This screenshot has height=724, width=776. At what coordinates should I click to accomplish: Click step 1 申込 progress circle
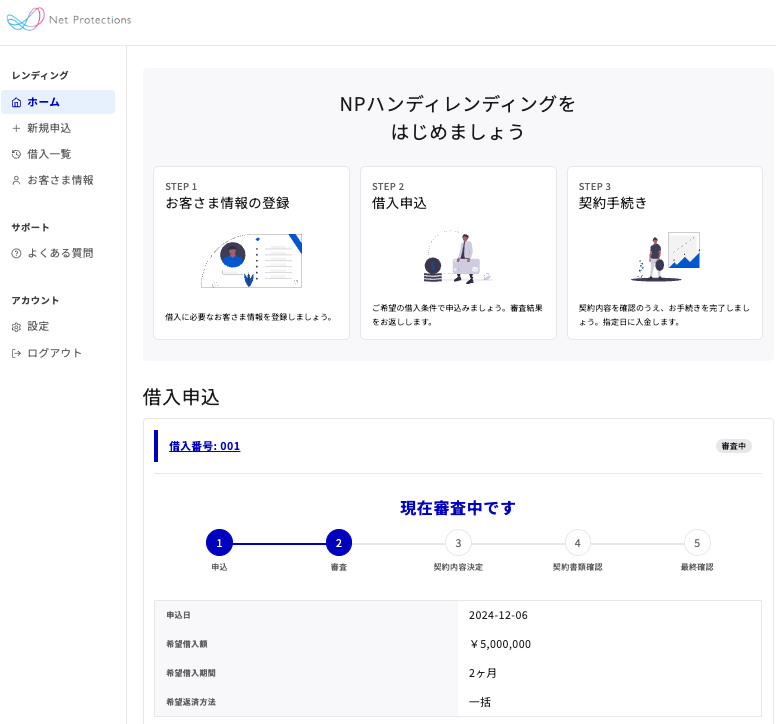point(219,543)
